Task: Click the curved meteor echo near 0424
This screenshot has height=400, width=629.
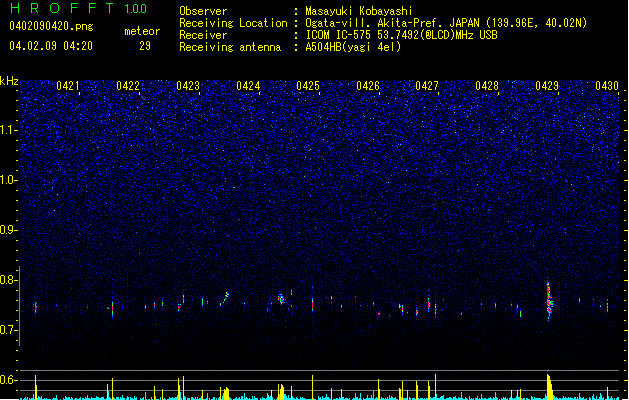Action: 224,299
